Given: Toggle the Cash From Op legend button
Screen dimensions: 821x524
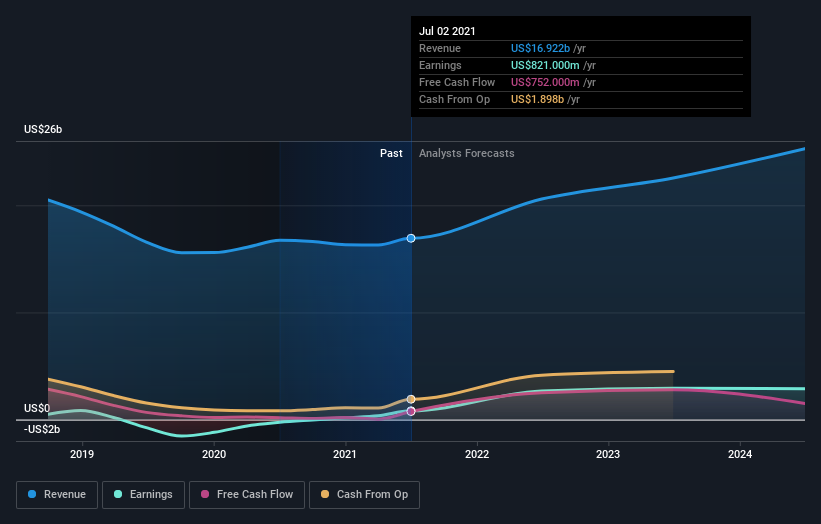Looking at the screenshot, I should [x=364, y=495].
